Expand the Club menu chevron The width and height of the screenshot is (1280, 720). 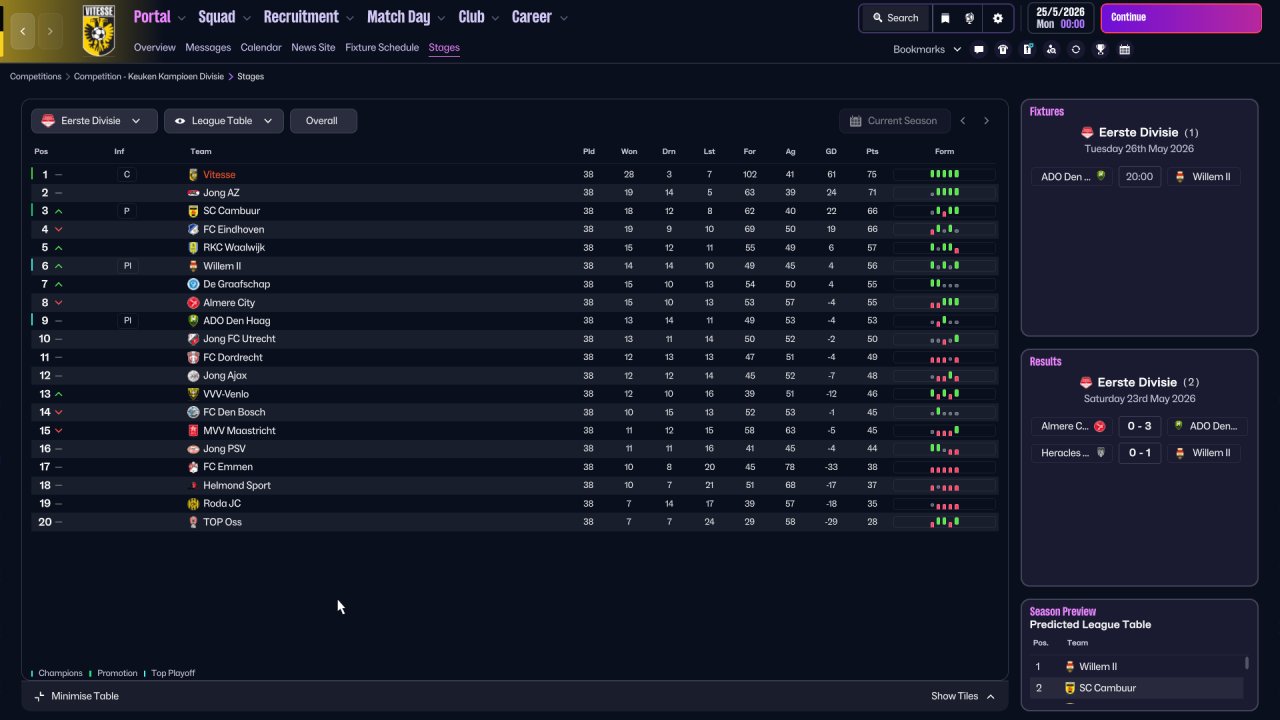pos(495,18)
